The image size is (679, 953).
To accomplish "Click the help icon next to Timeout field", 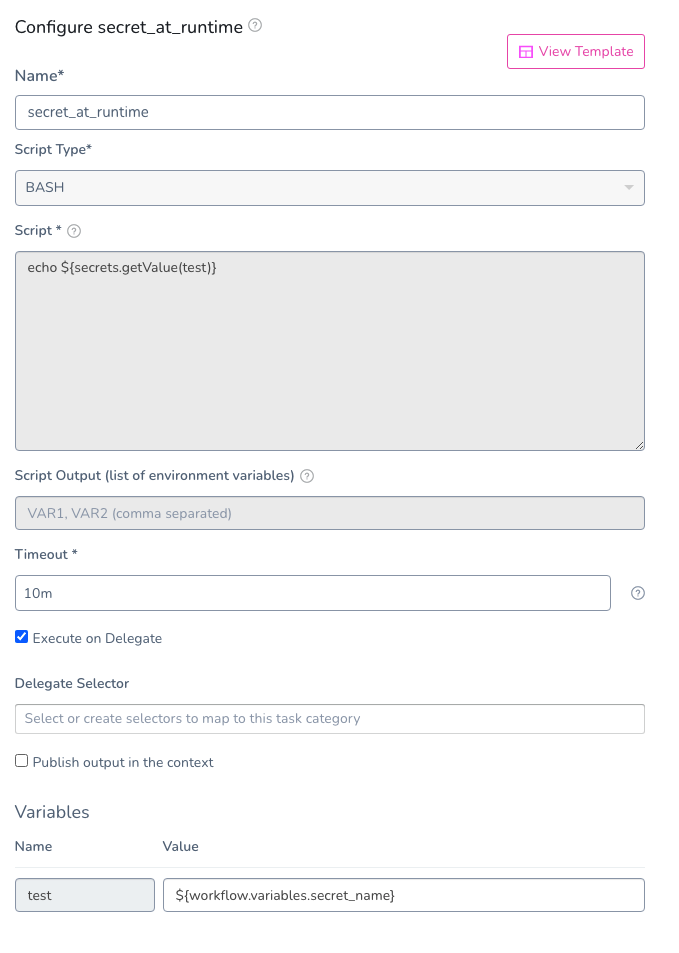I will pyautogui.click(x=638, y=593).
